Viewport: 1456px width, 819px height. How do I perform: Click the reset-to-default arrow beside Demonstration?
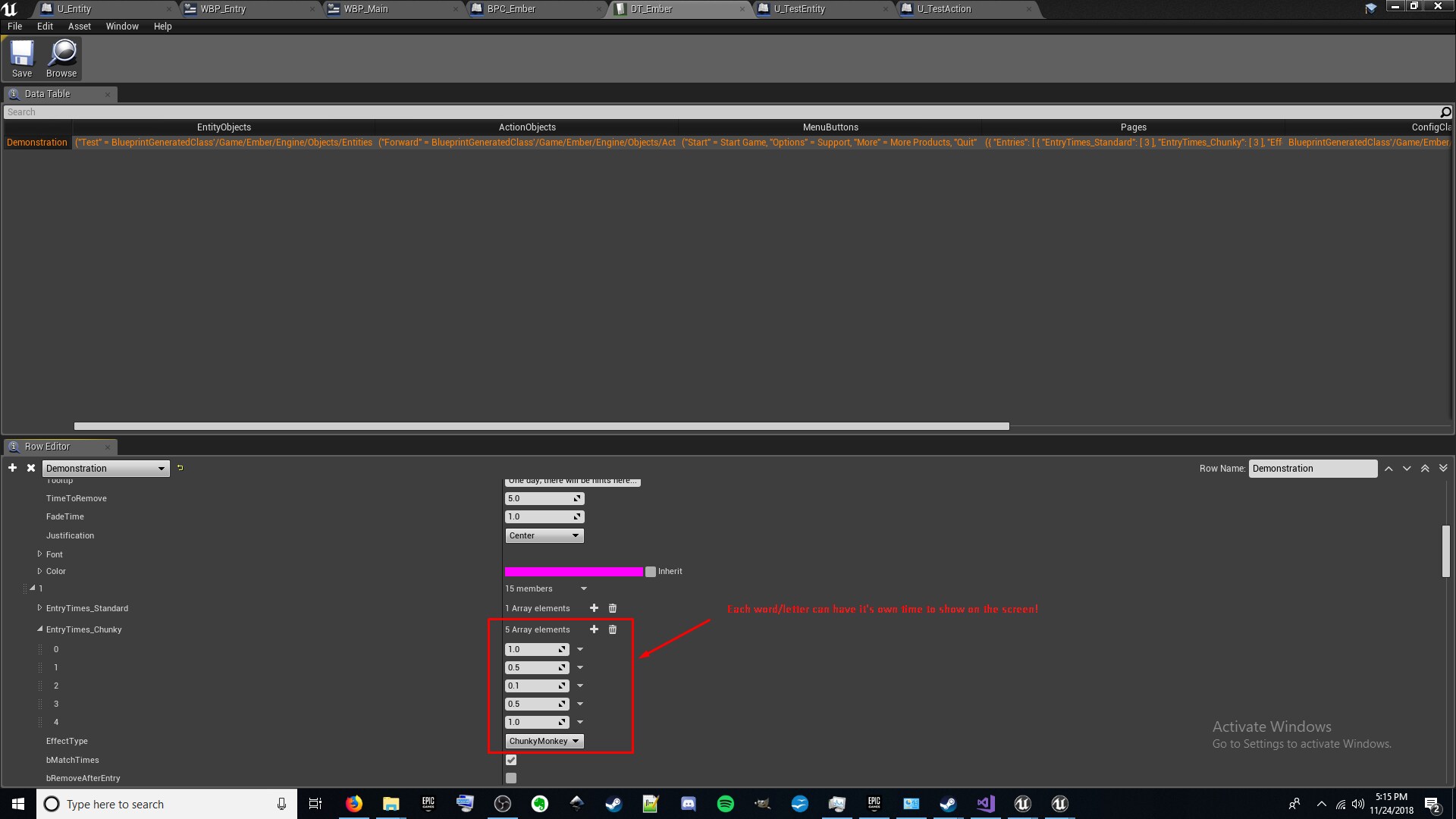click(180, 468)
